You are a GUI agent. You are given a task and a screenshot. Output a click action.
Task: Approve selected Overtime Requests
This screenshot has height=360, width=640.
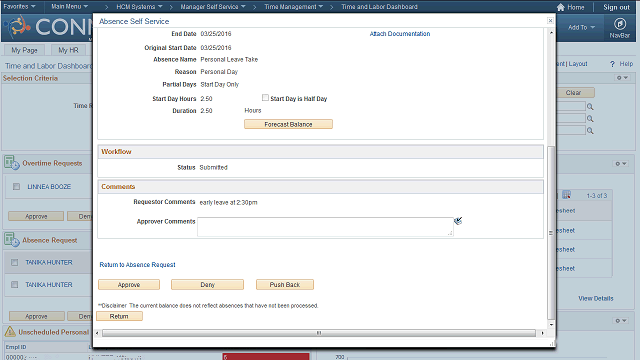pos(36,216)
